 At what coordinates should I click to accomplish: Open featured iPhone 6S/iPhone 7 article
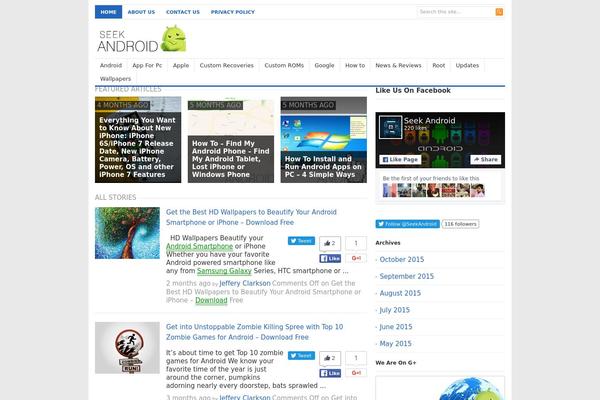(138, 140)
